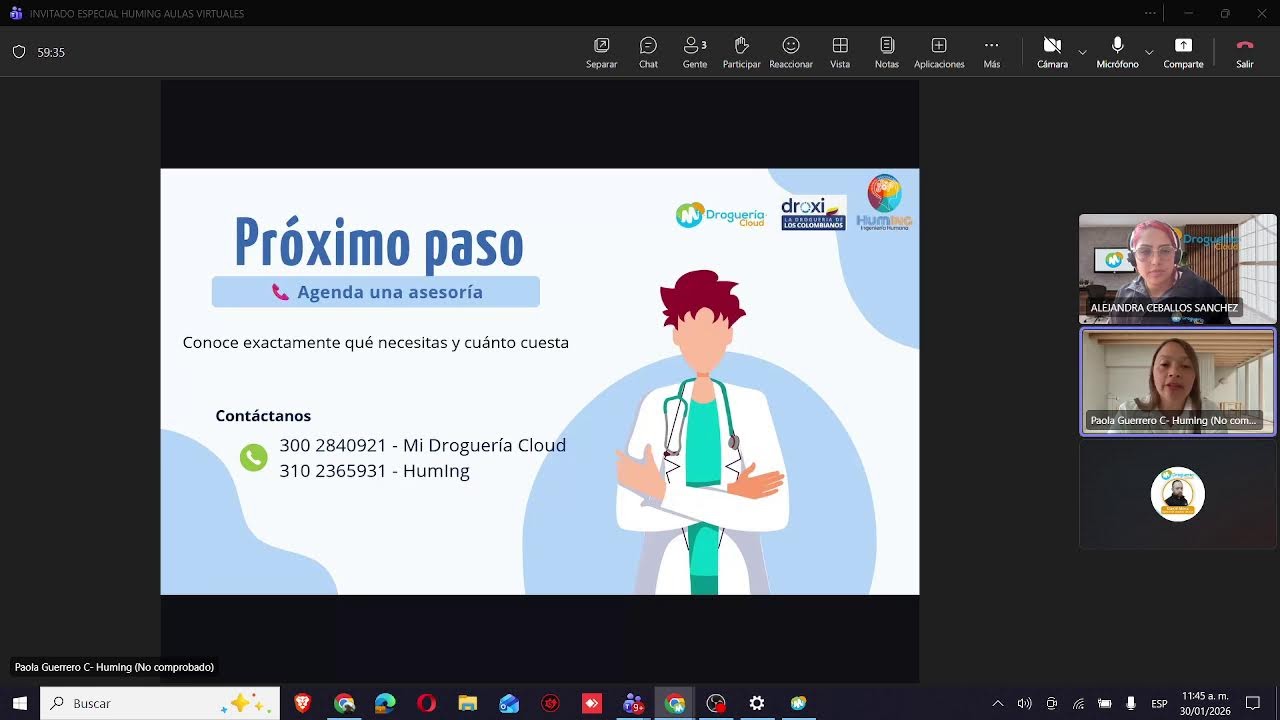Launch Opera browser from the taskbar
The height and width of the screenshot is (720, 1280).
pos(426,703)
